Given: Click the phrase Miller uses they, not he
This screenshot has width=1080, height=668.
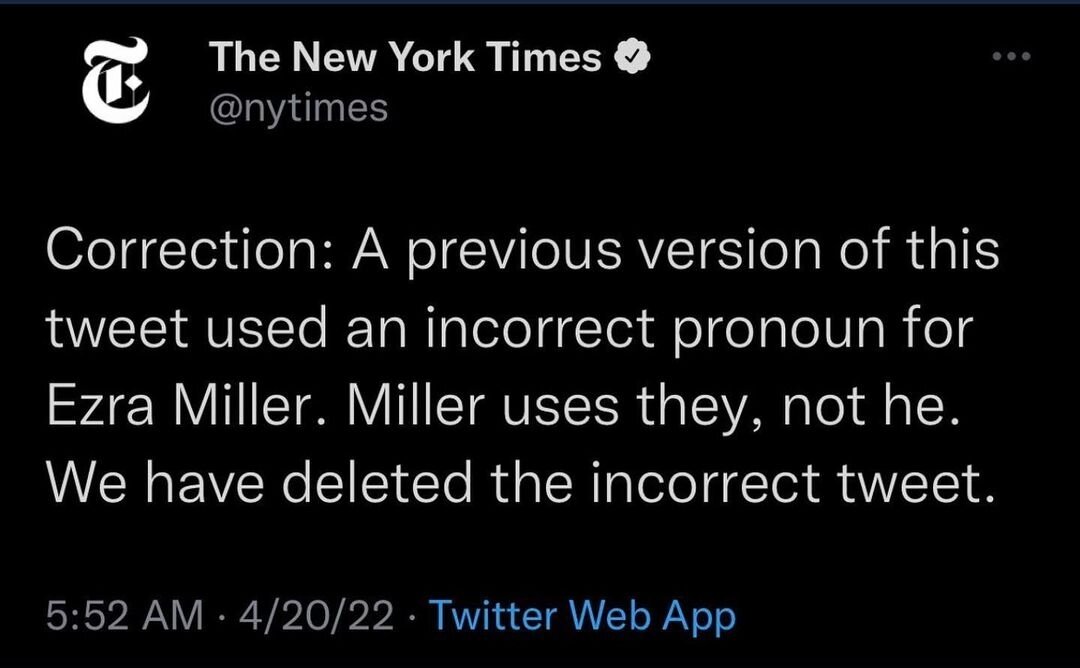Looking at the screenshot, I should 653,406.
